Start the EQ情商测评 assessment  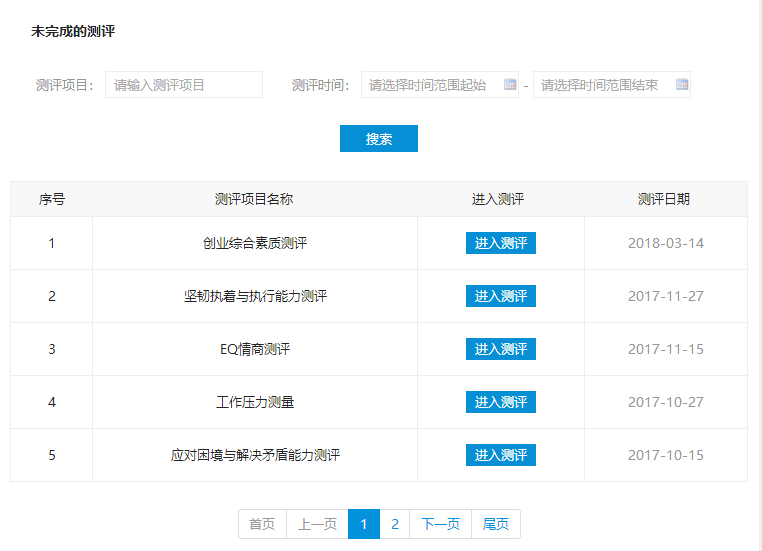coord(500,349)
